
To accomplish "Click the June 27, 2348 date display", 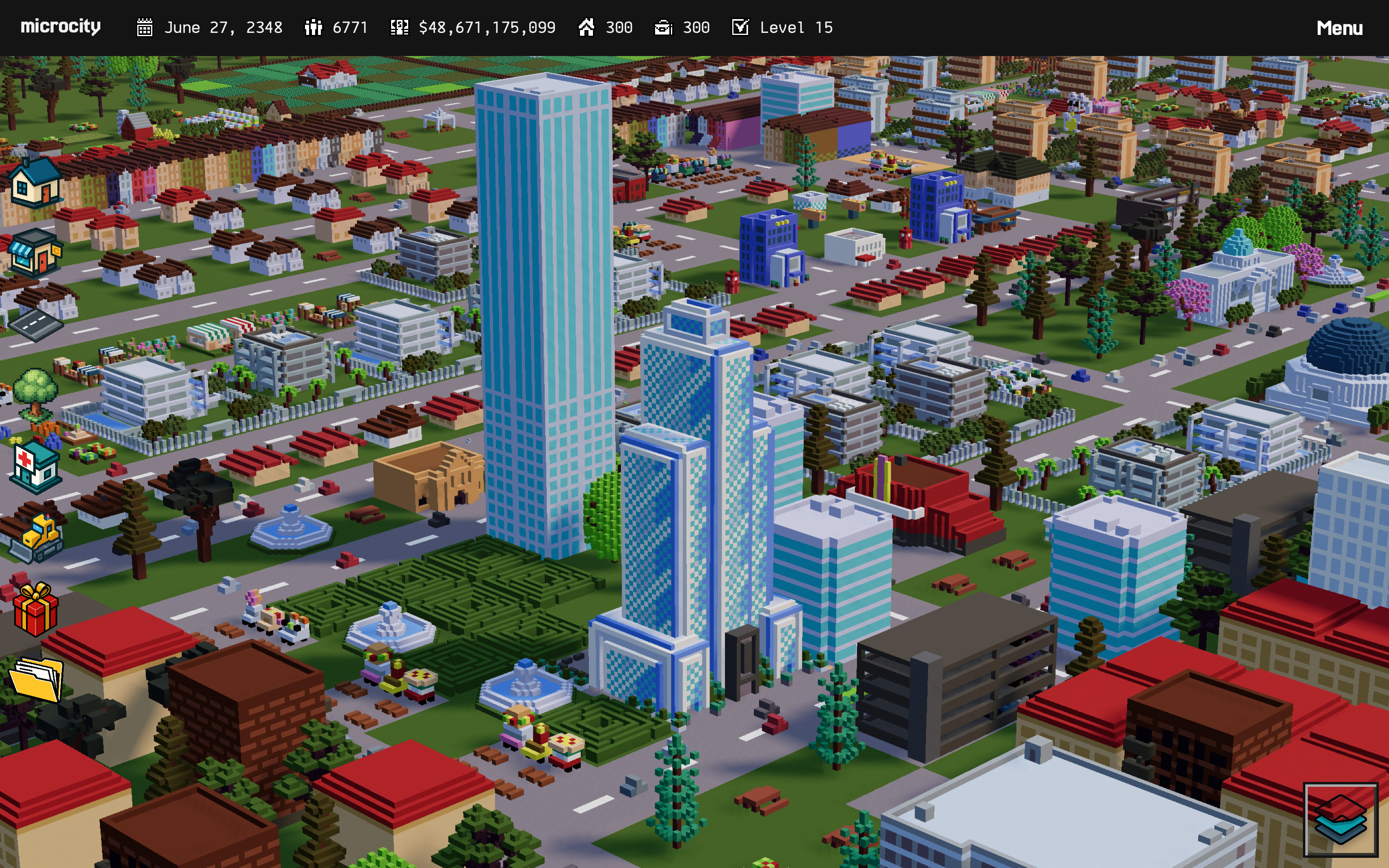I will tap(223, 28).
